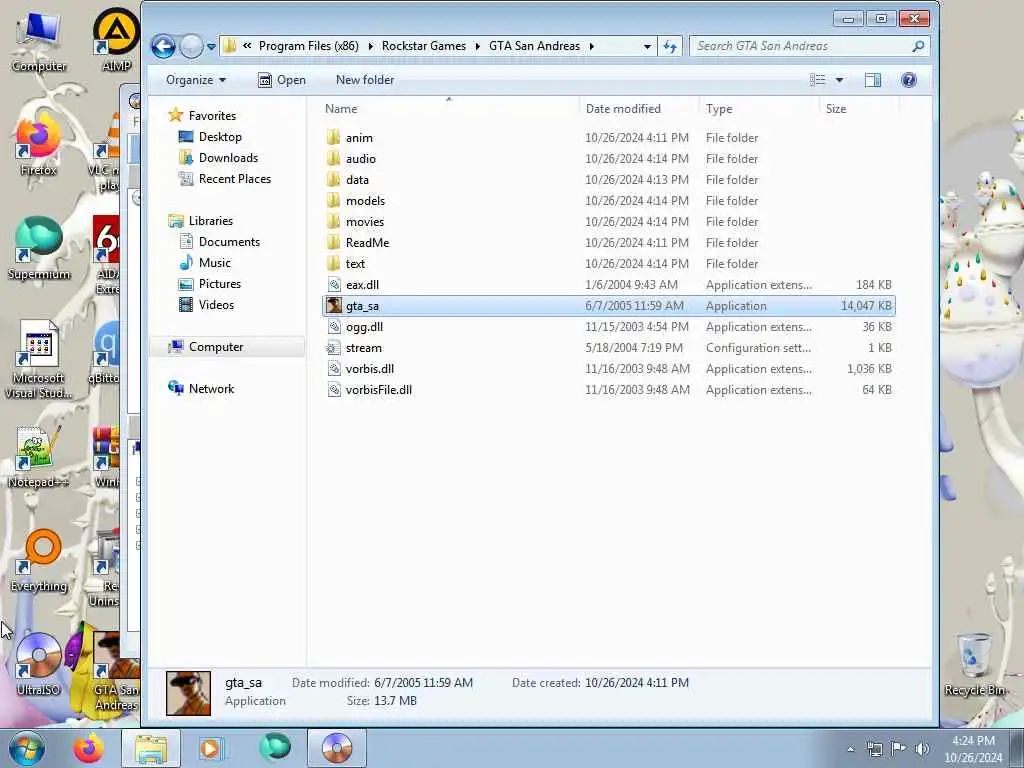Show hidden tray icons arrow
Image resolution: width=1024 pixels, height=768 pixels.
click(x=850, y=749)
